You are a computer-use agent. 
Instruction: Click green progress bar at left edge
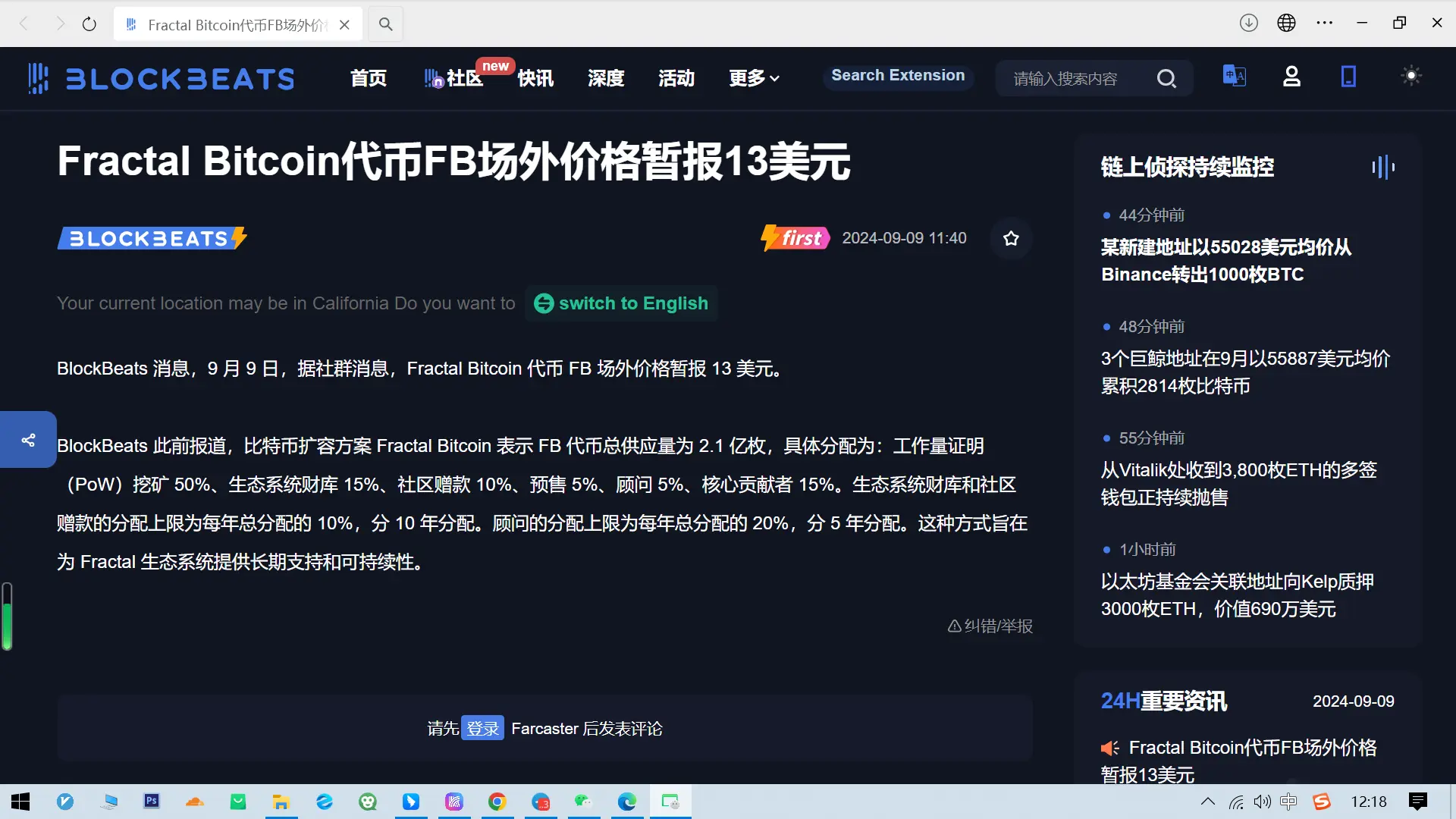[x=7, y=617]
